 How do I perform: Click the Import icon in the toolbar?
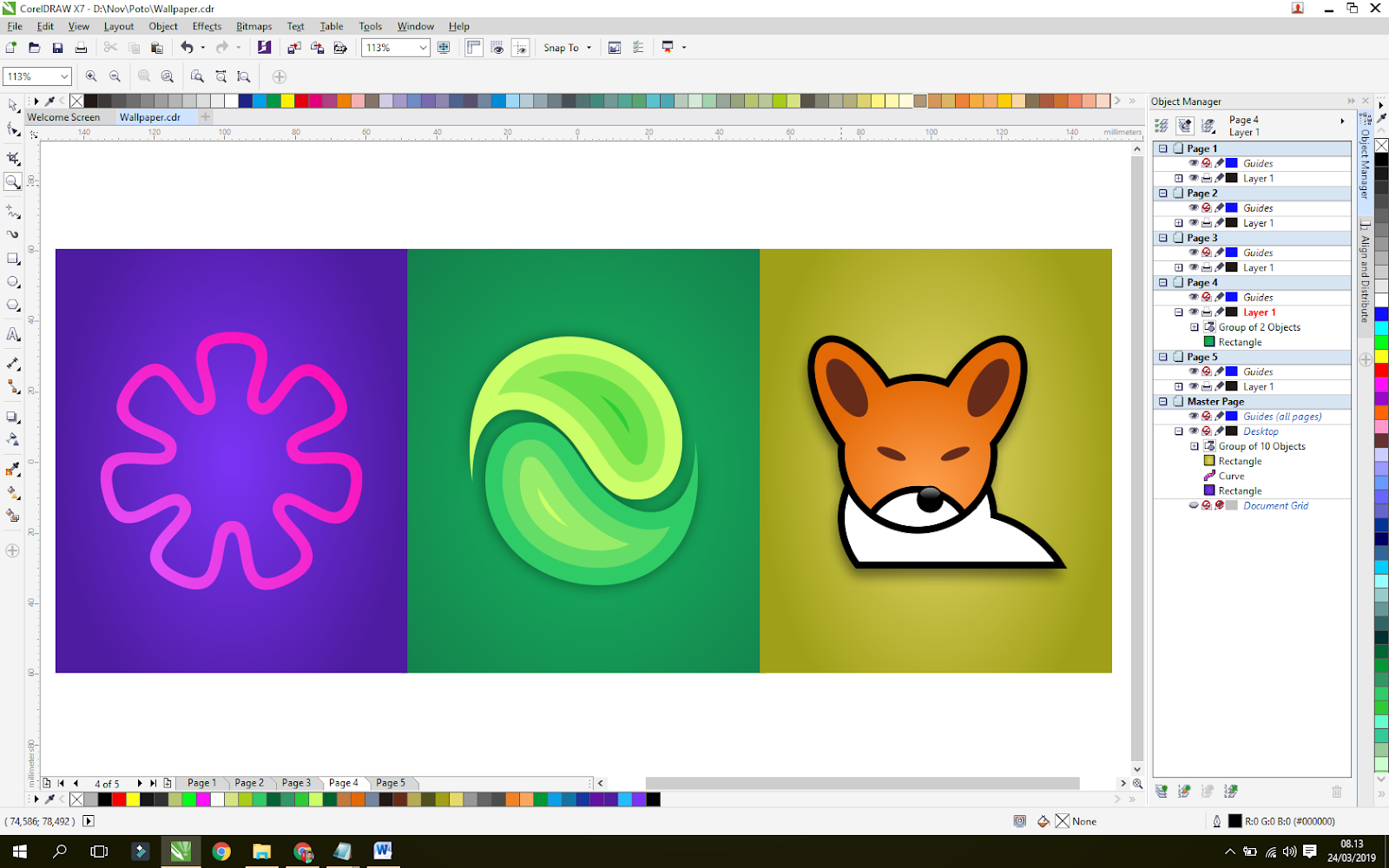[x=294, y=48]
